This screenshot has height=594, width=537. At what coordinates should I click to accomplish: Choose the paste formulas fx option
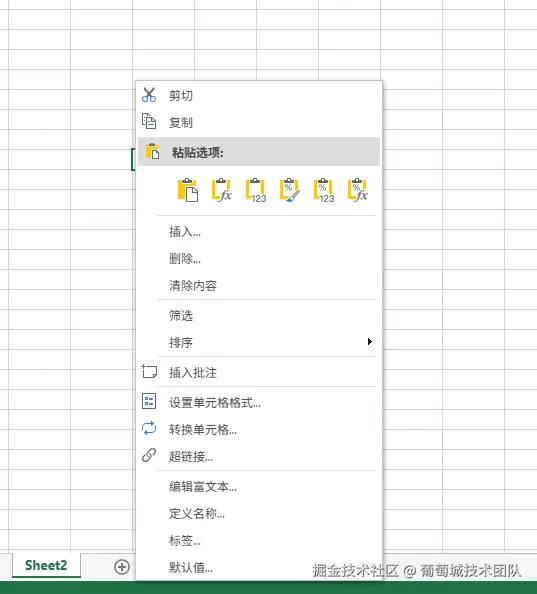222,190
